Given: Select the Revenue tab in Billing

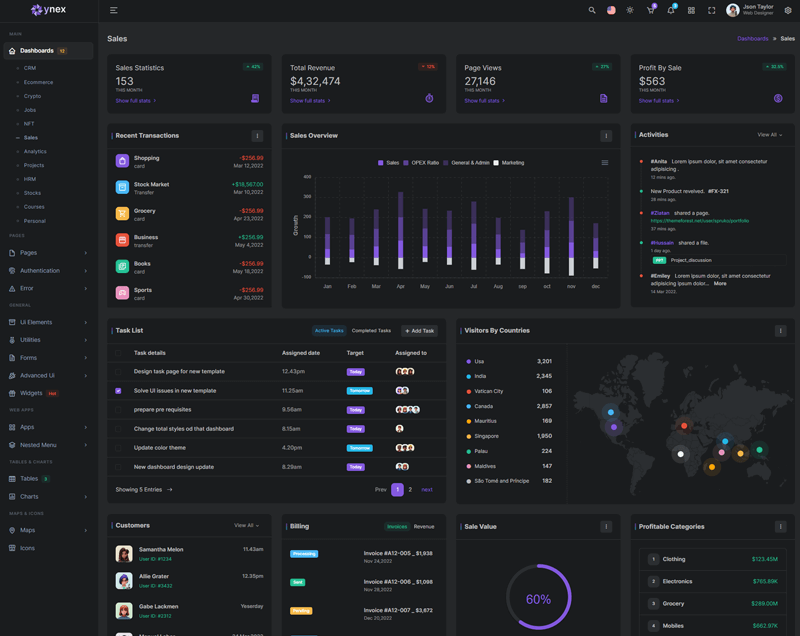Looking at the screenshot, I should point(424,526).
